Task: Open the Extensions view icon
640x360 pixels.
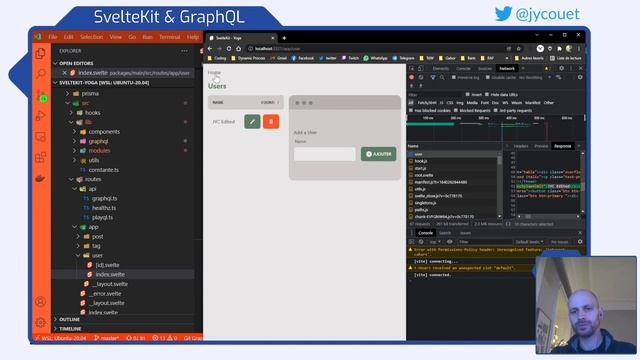Action: point(40,158)
